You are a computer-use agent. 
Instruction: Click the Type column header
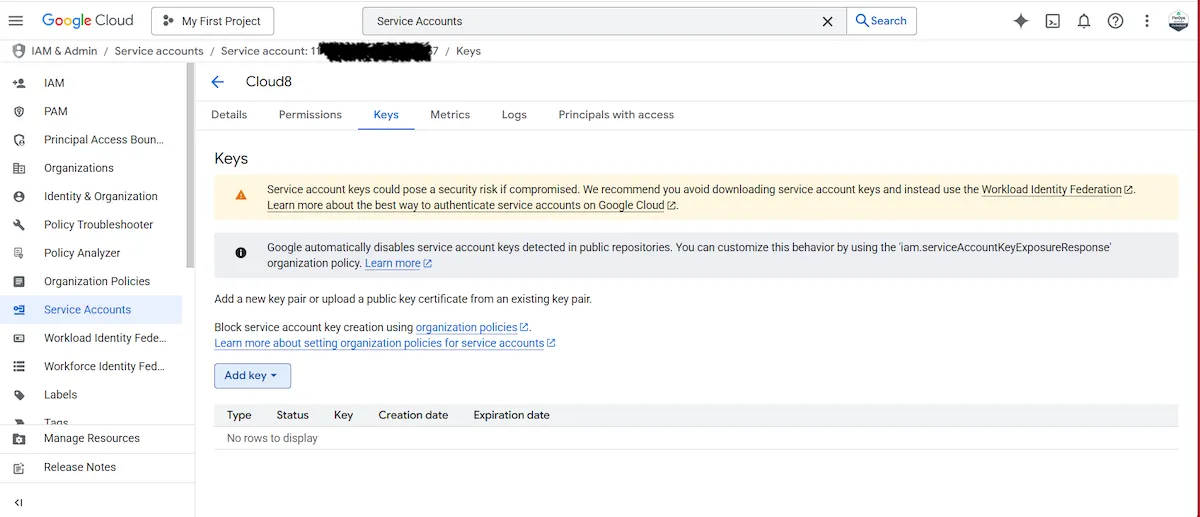(239, 415)
